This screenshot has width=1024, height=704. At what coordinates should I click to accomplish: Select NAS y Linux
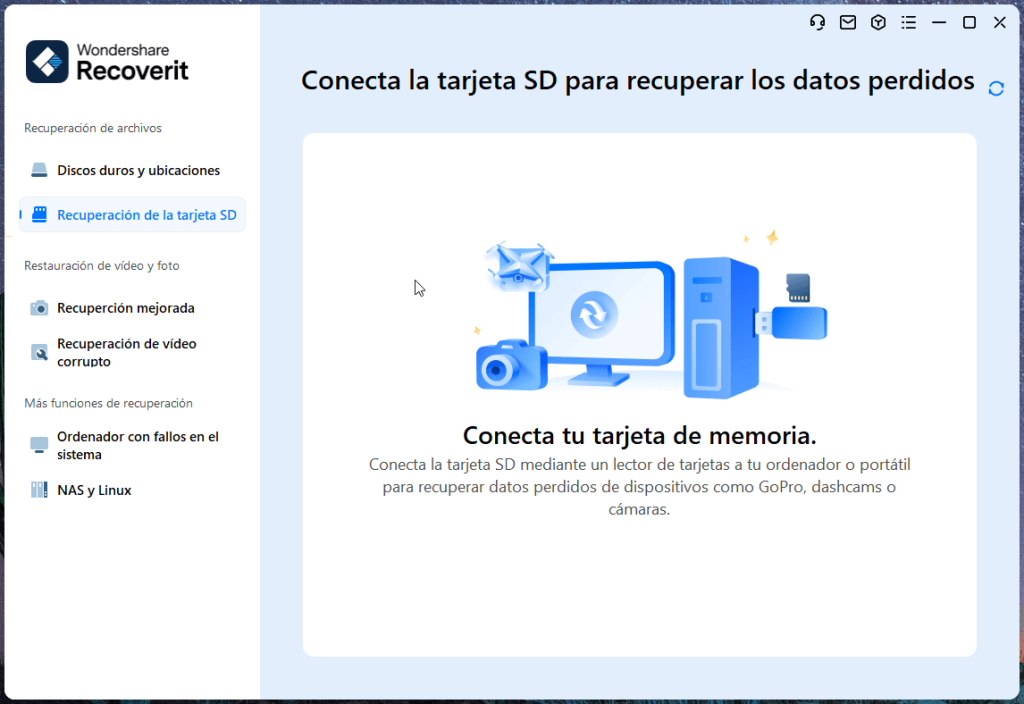click(x=133, y=490)
